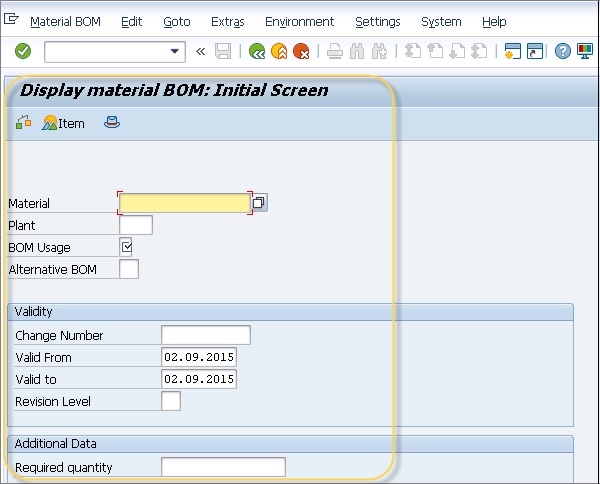Open the System menu

coord(441,22)
